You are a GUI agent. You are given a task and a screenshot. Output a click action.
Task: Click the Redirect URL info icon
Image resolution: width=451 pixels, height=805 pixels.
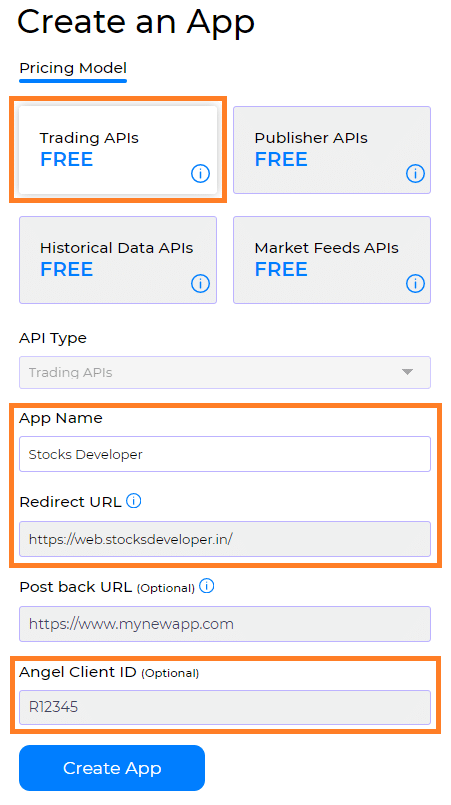coord(134,501)
